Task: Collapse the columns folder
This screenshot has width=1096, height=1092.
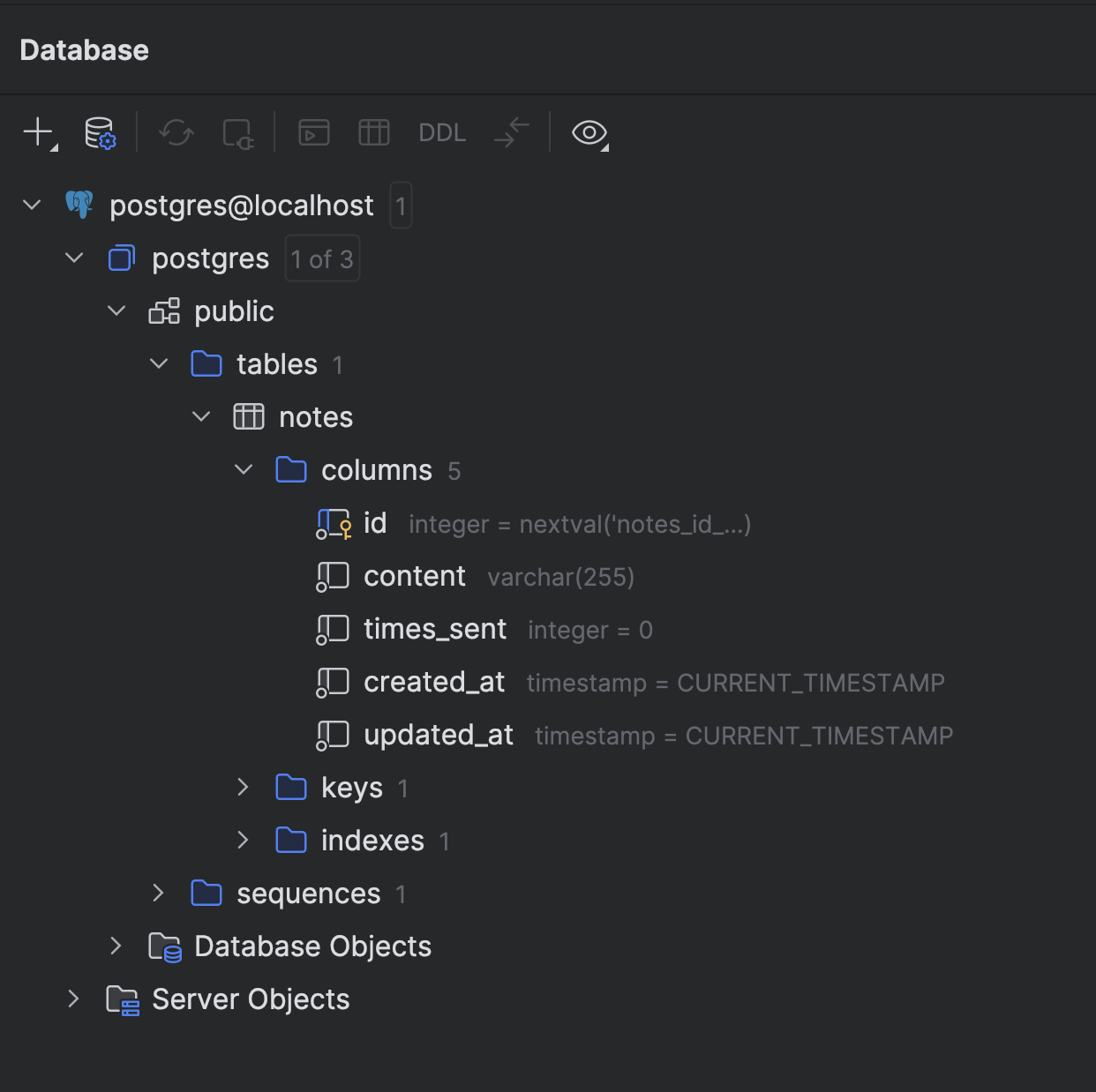Action: click(x=244, y=469)
